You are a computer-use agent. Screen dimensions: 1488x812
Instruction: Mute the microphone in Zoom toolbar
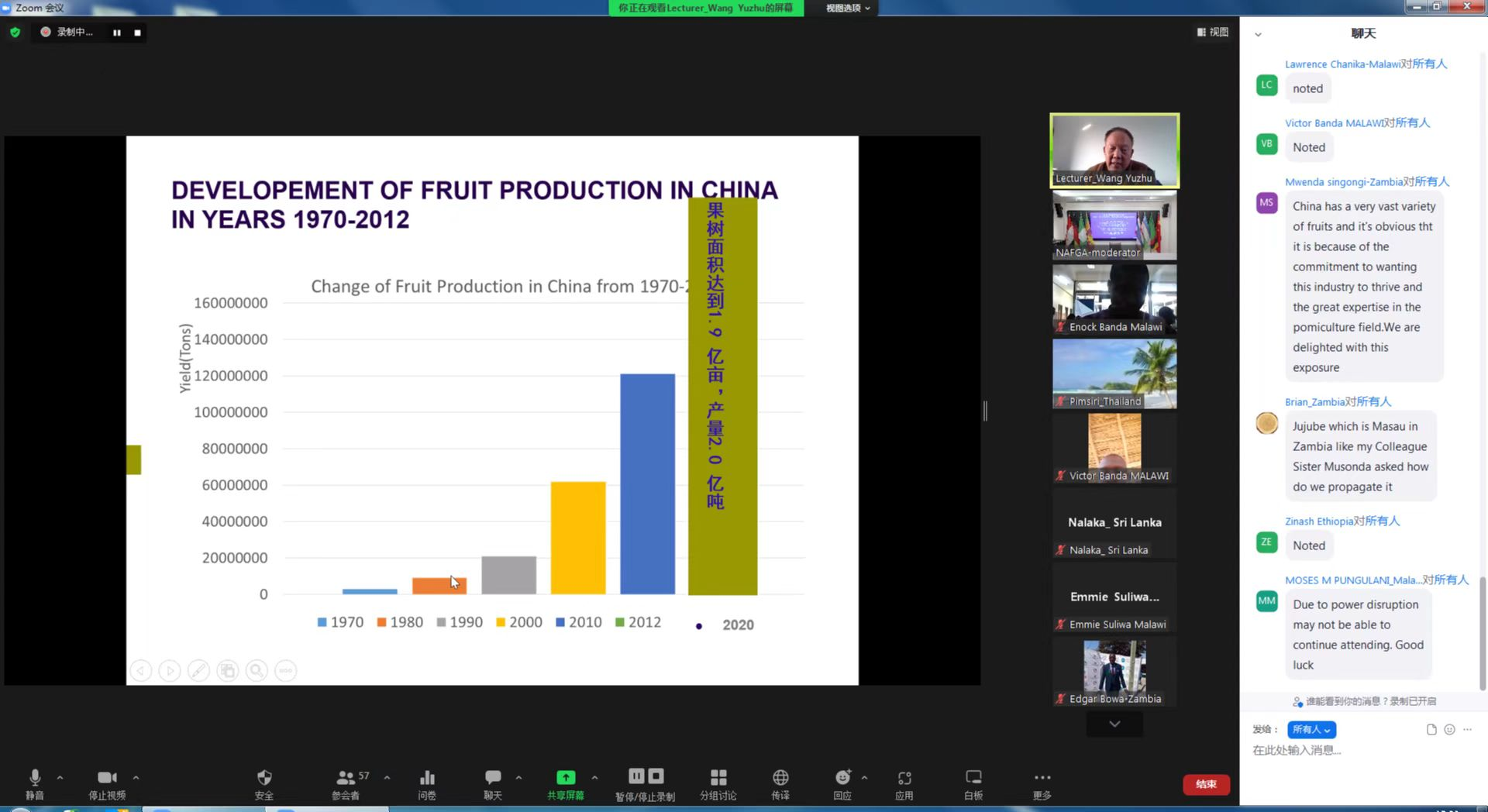35,783
